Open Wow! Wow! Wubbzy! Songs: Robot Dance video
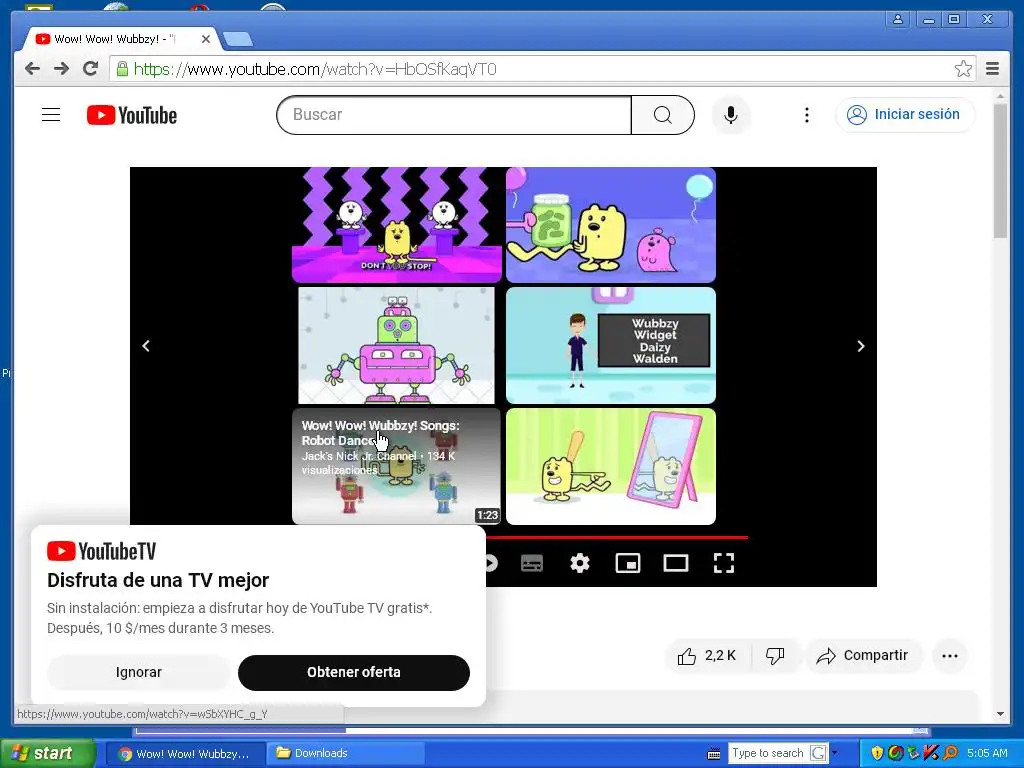Image resolution: width=1024 pixels, height=768 pixels. pos(396,466)
